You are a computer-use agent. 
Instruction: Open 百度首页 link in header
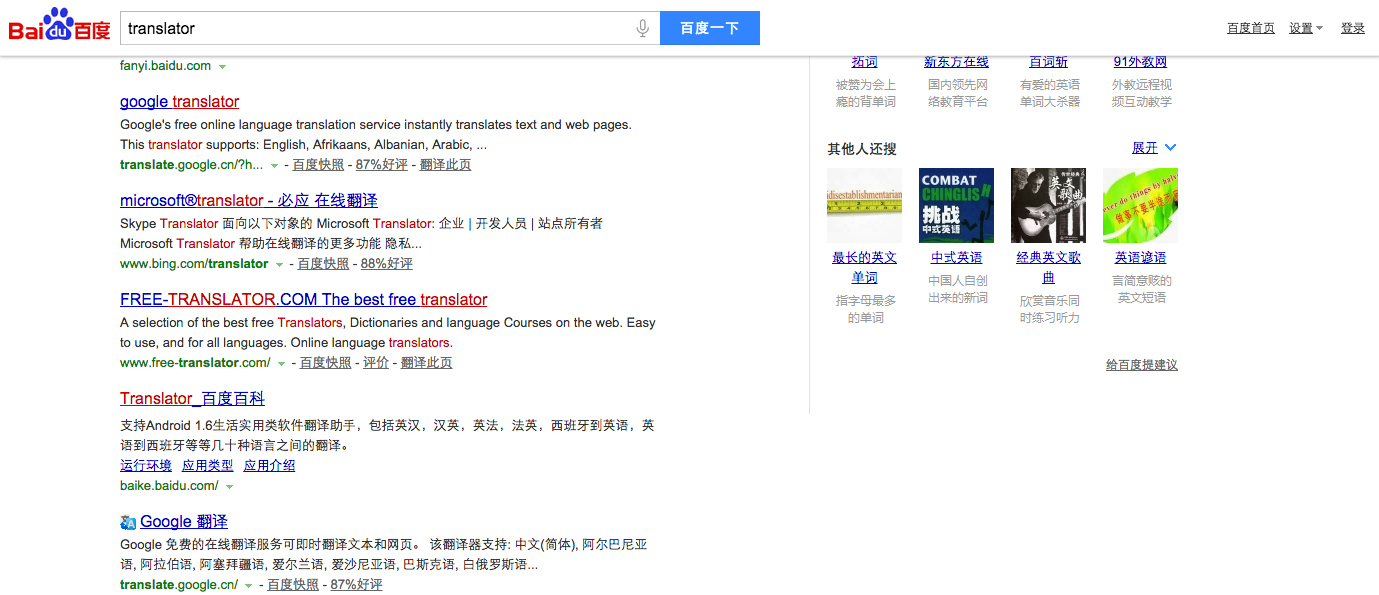pos(1251,28)
